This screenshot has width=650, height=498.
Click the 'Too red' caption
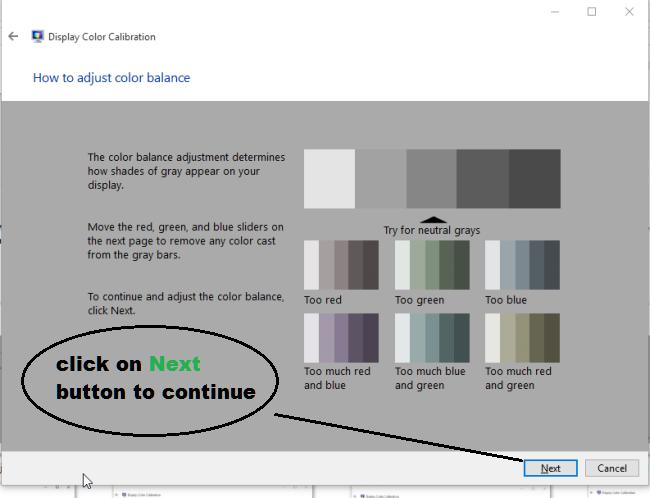[x=323, y=300]
